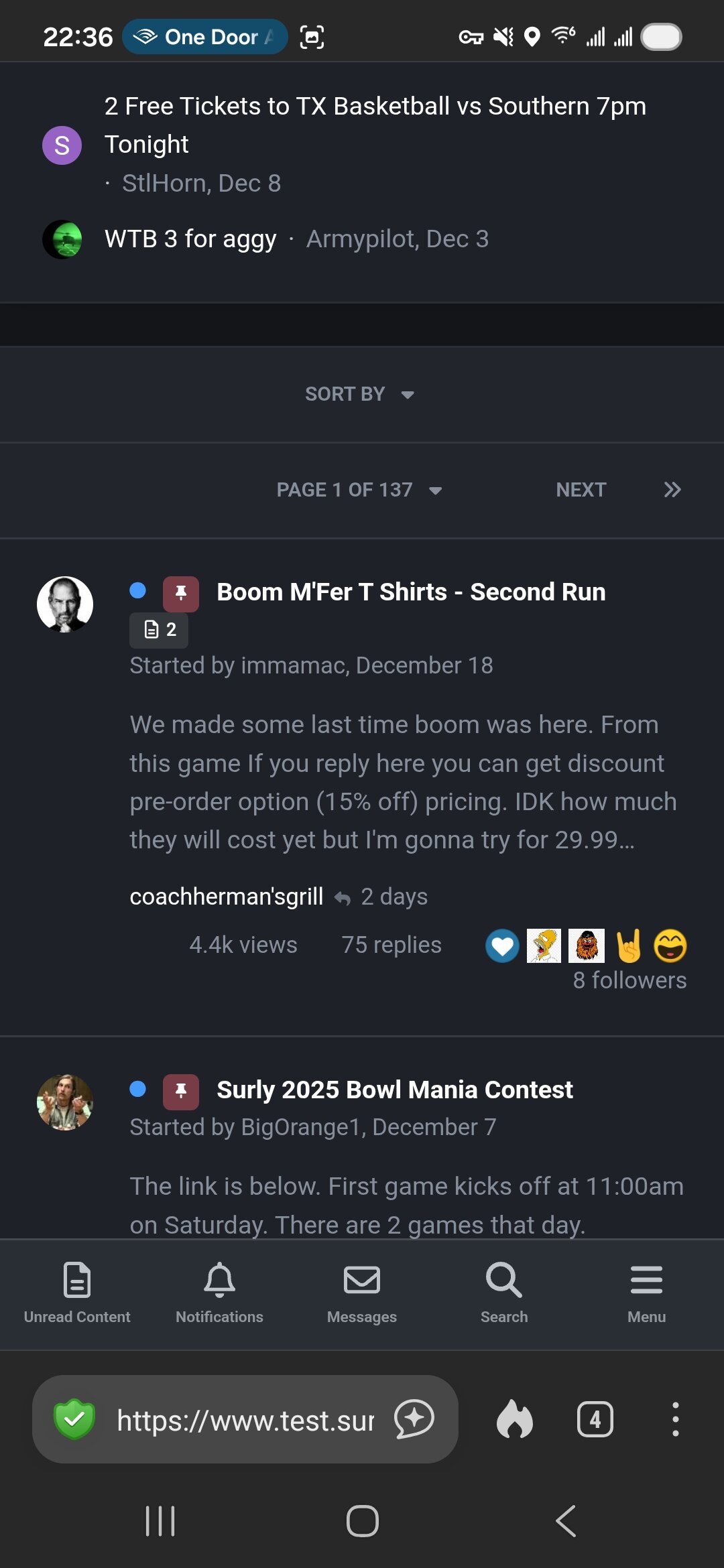The image size is (724, 1568).
Task: Go to the Next page
Action: 581,490
